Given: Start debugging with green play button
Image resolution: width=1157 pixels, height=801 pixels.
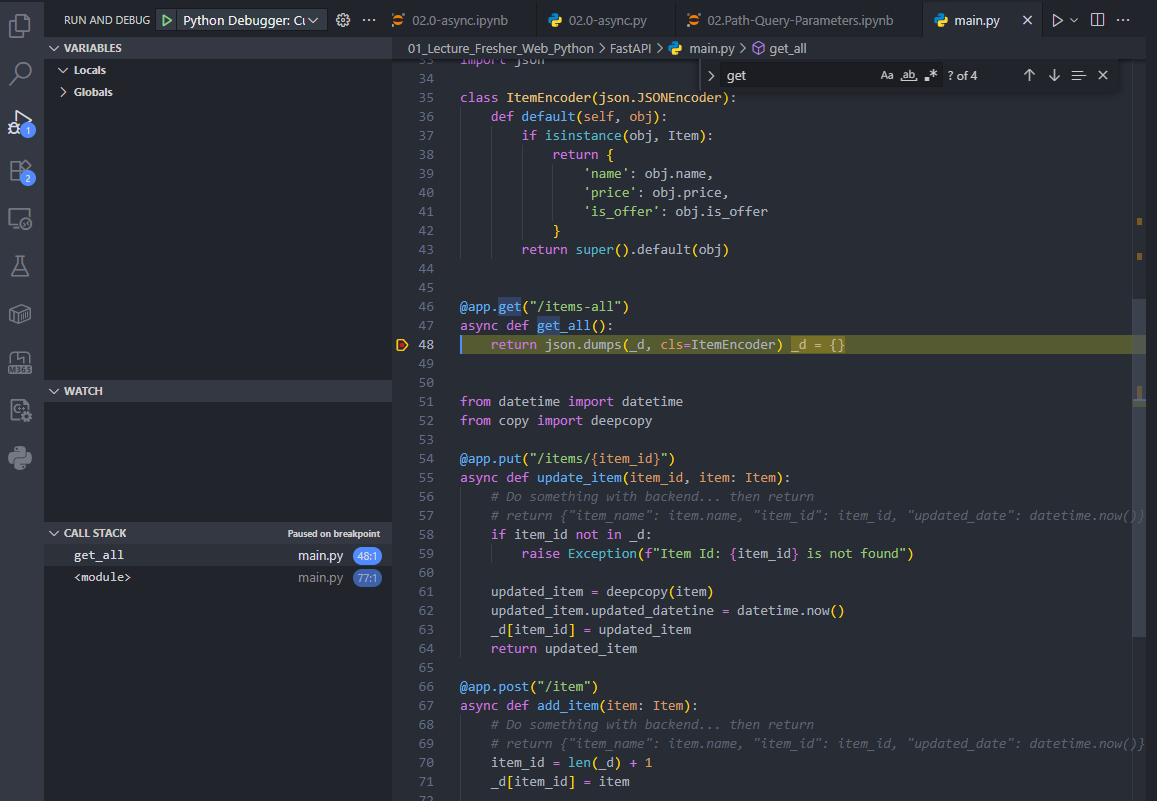Looking at the screenshot, I should point(167,21).
